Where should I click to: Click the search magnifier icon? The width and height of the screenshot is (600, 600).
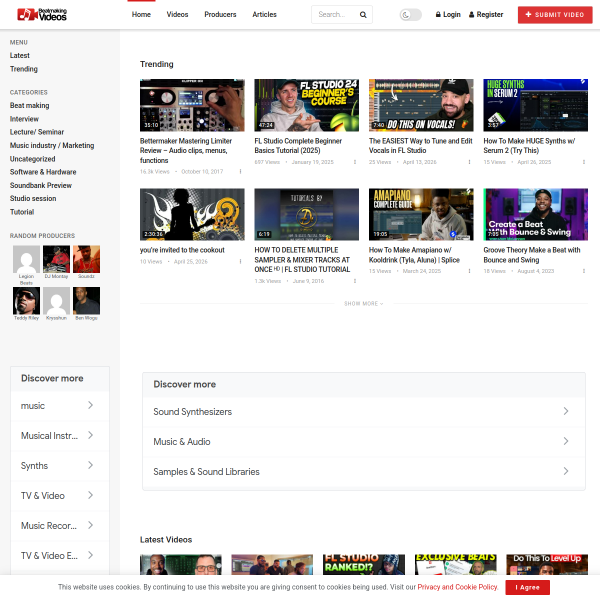coord(363,15)
